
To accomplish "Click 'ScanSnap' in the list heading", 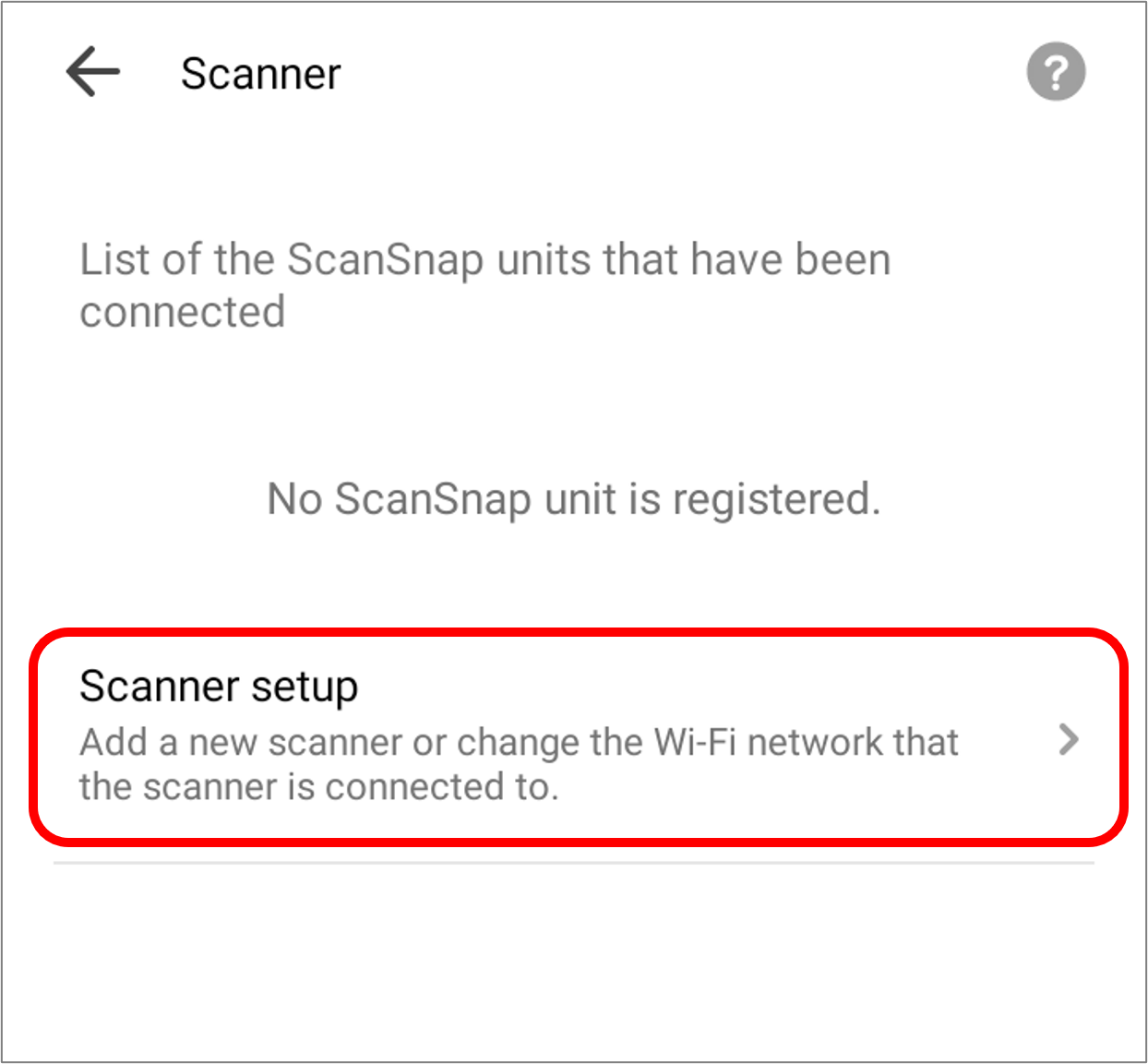I will [x=385, y=260].
